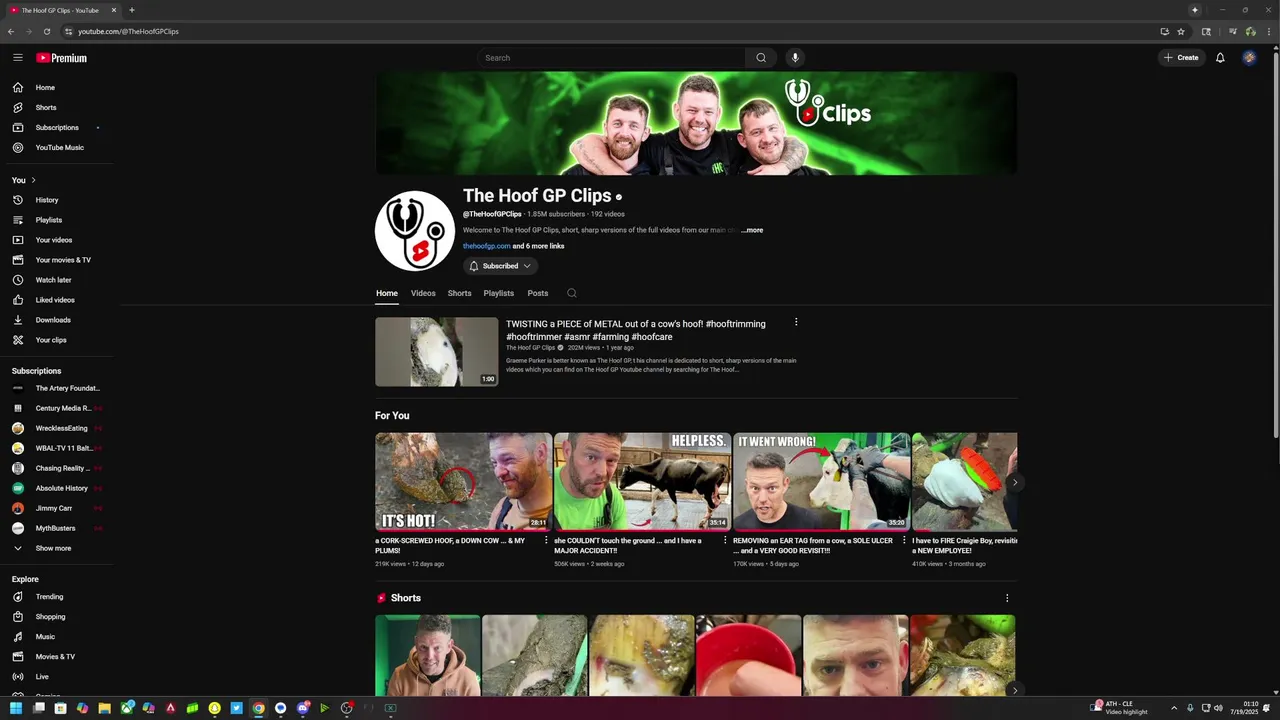Open thehoofgp.com link

pos(486,246)
